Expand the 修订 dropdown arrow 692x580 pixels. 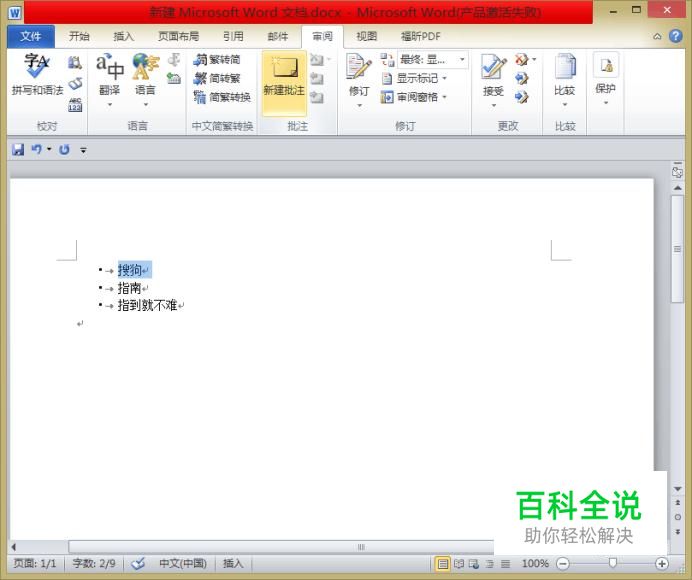(359, 105)
